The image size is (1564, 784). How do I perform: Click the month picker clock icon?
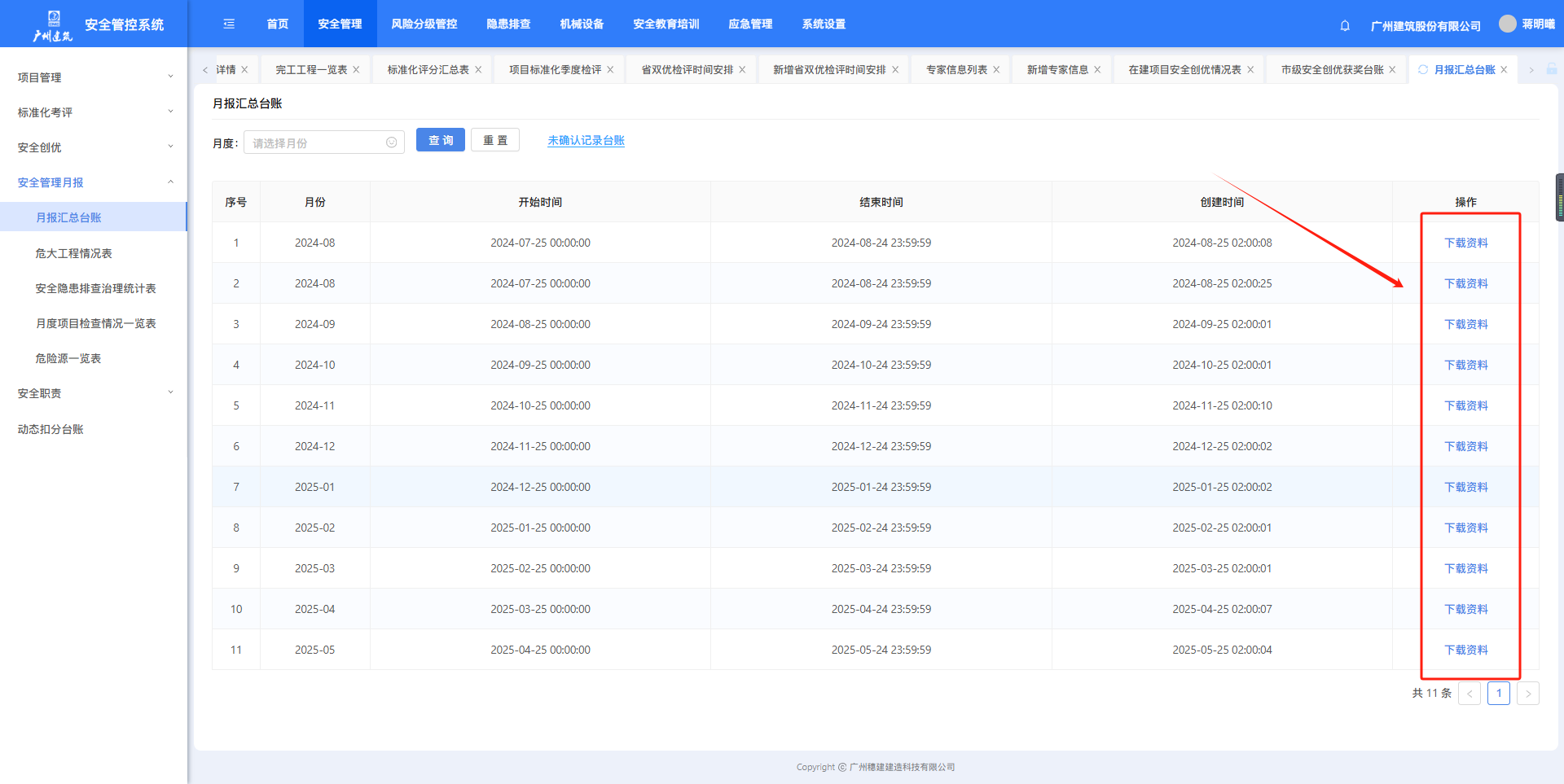(391, 142)
